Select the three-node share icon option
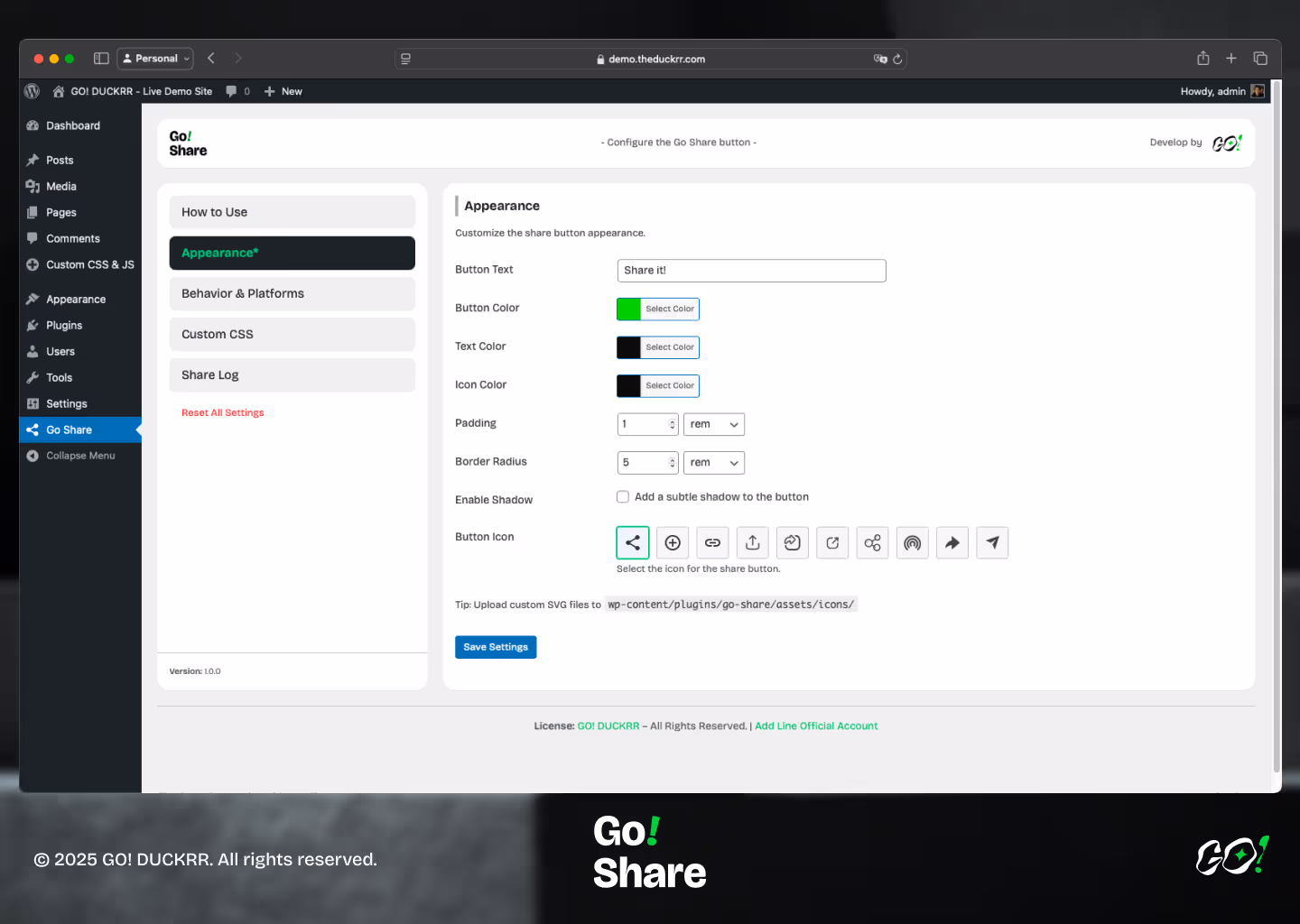The height and width of the screenshot is (924, 1300). click(633, 542)
